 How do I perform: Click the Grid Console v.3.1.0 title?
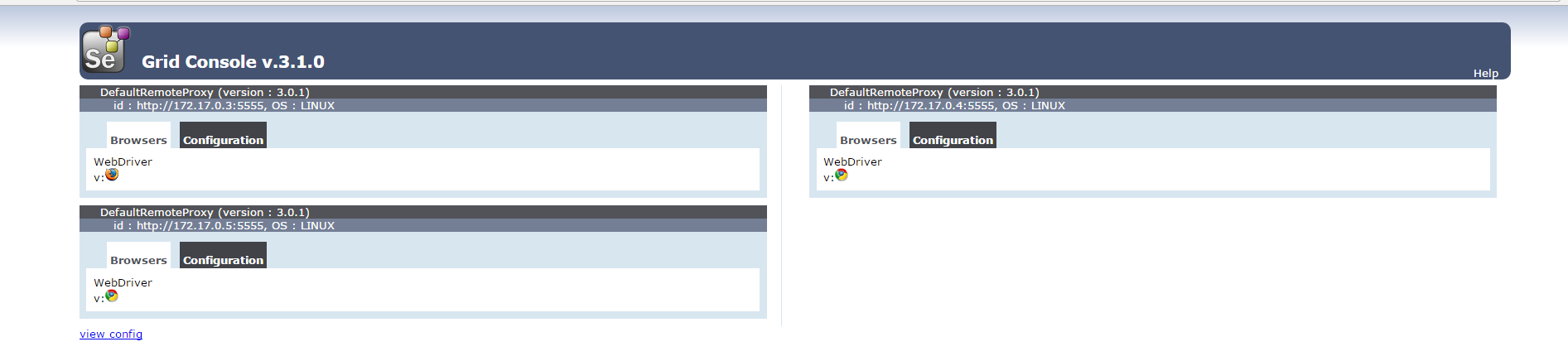pos(233,62)
